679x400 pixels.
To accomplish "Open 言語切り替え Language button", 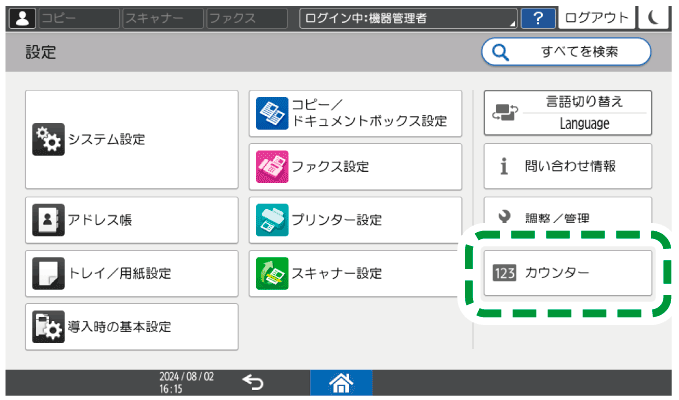I will [568, 113].
